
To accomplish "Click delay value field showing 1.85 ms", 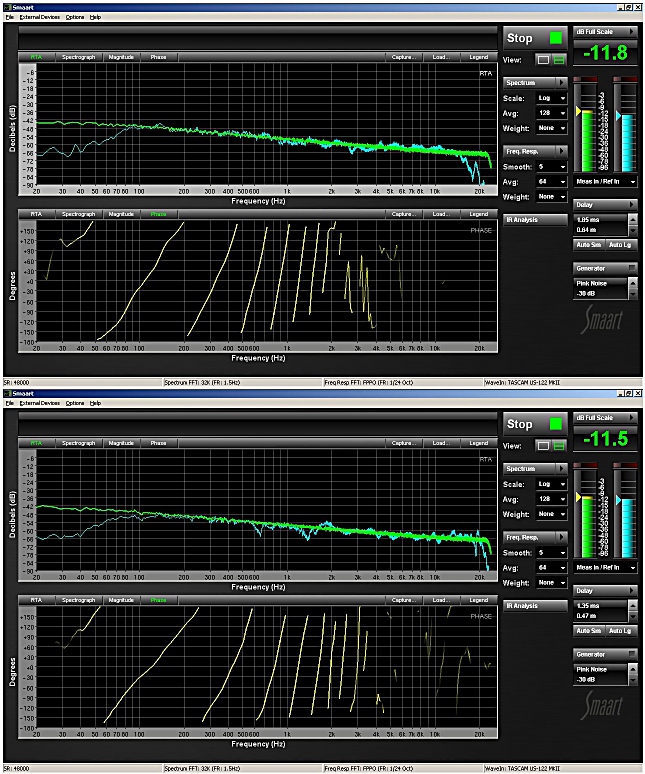I will [601, 225].
